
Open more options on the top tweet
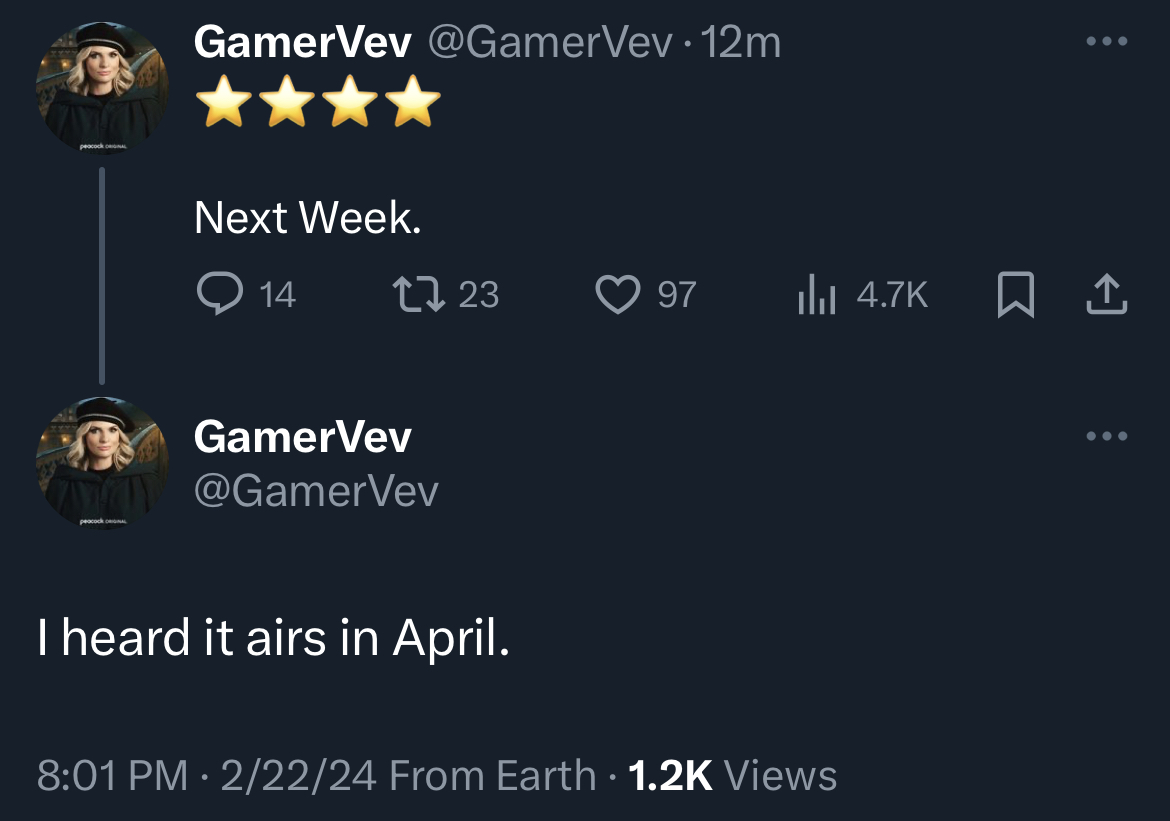[1107, 41]
